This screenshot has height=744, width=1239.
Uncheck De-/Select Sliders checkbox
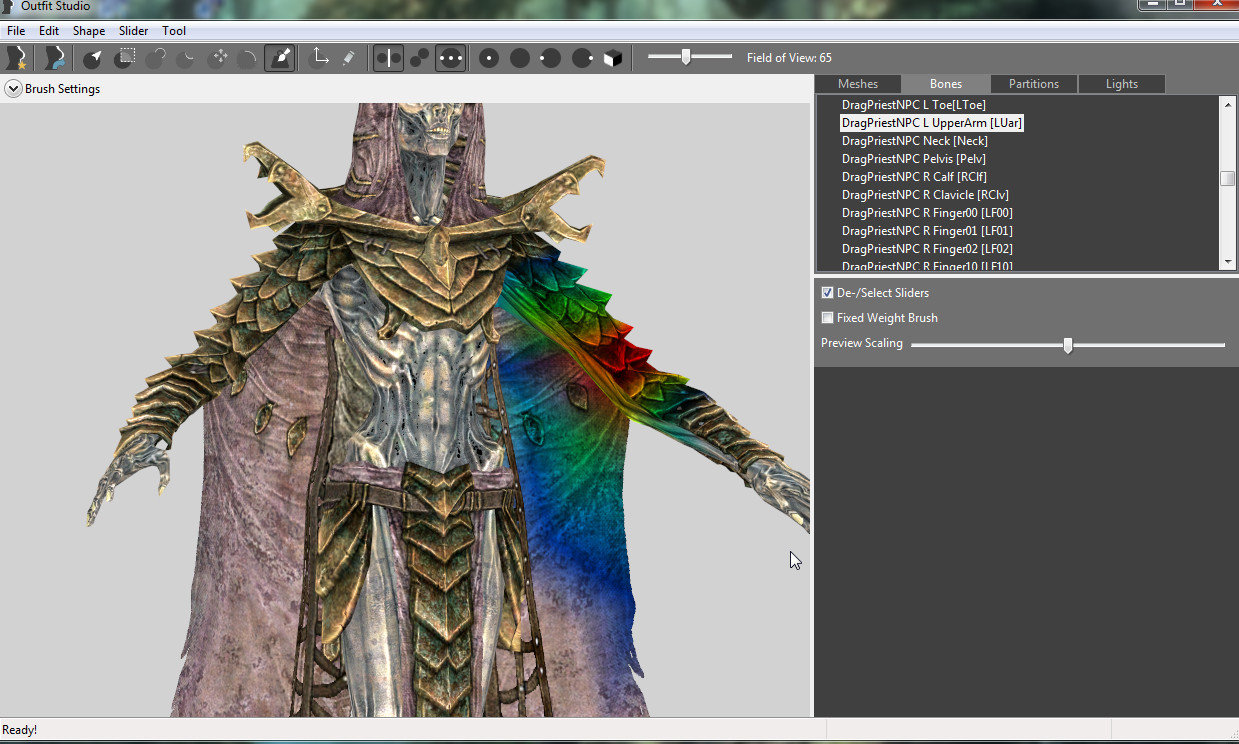(827, 293)
